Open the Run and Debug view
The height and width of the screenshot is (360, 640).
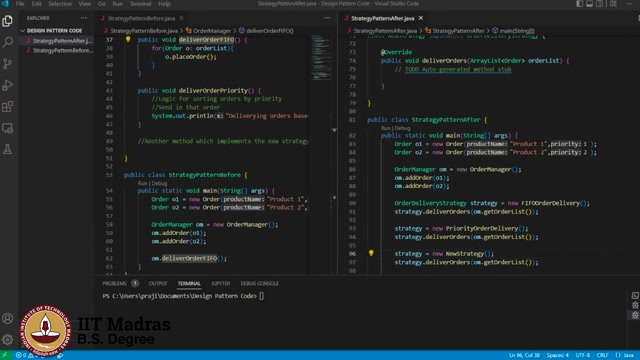[7, 85]
